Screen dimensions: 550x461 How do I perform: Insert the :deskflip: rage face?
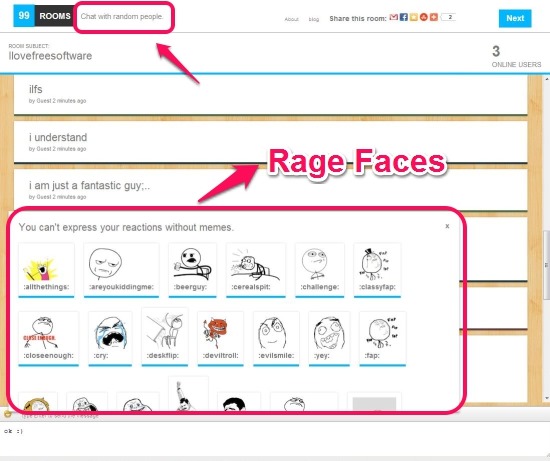pyautogui.click(x=165, y=337)
